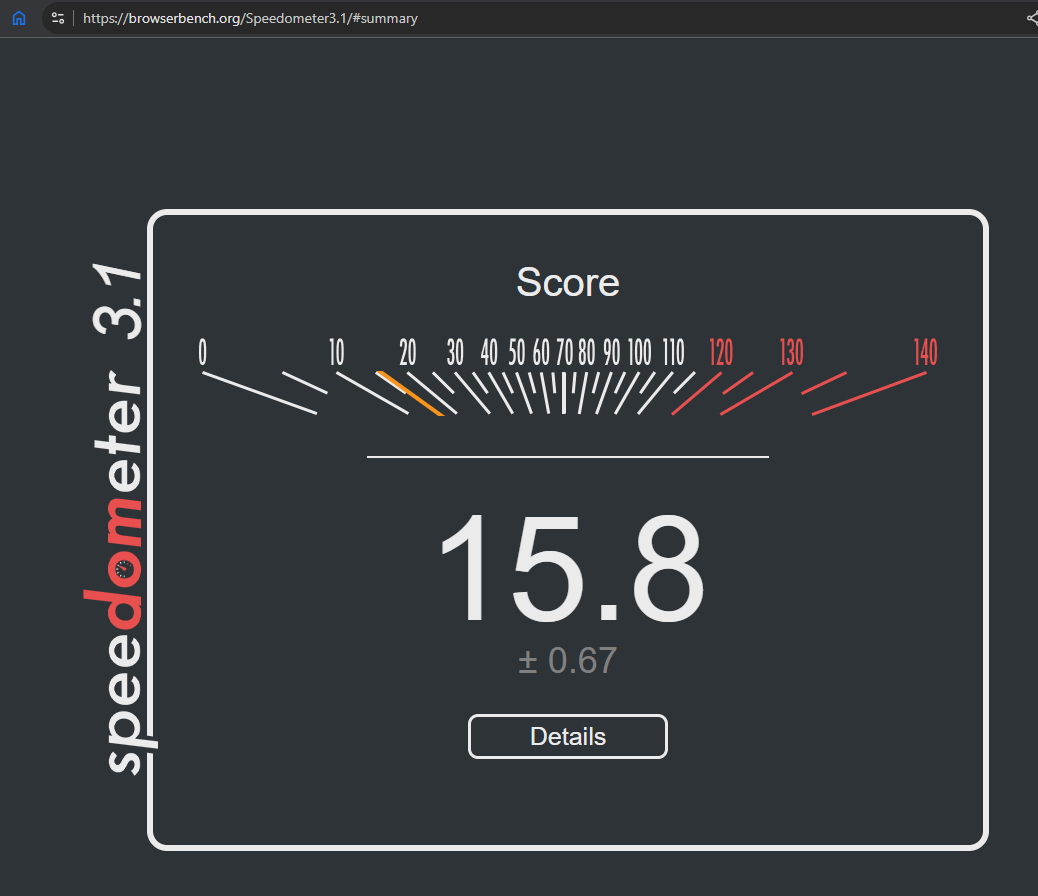The image size is (1038, 896).
Task: Click the Score heading
Action: [567, 283]
